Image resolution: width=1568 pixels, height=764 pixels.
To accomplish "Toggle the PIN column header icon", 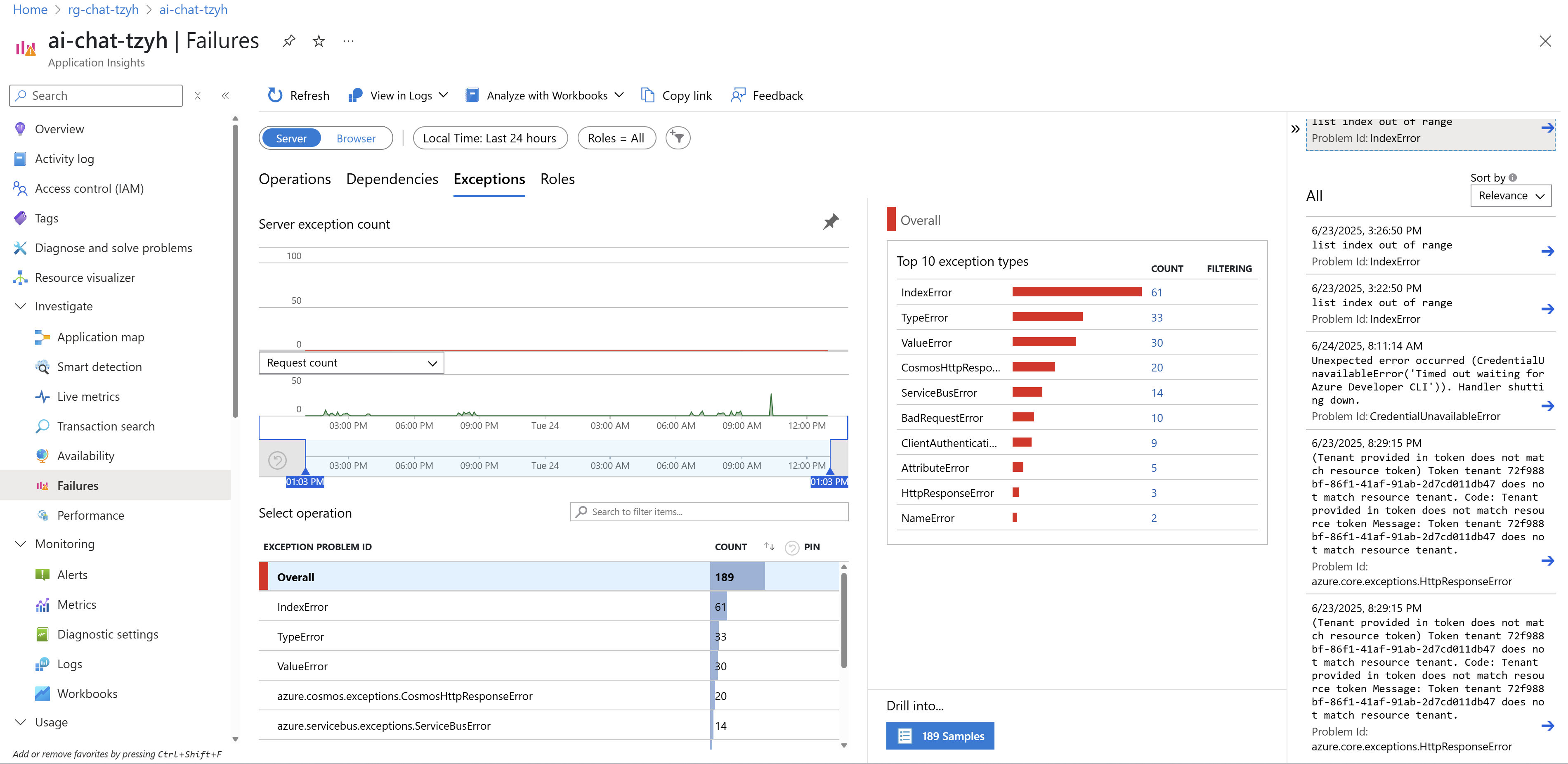I will click(x=791, y=547).
